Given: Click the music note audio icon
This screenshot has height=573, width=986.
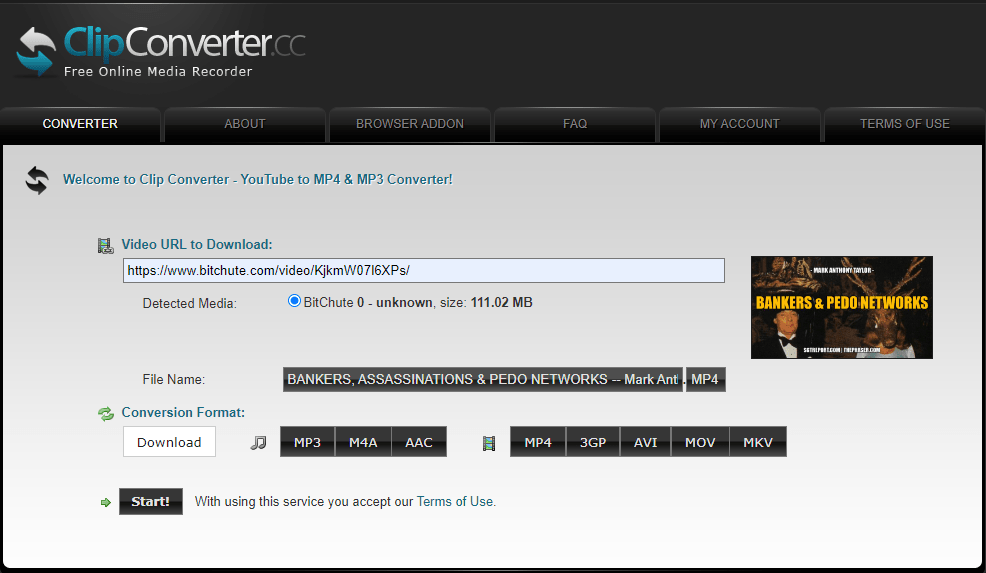Looking at the screenshot, I should pyautogui.click(x=258, y=442).
